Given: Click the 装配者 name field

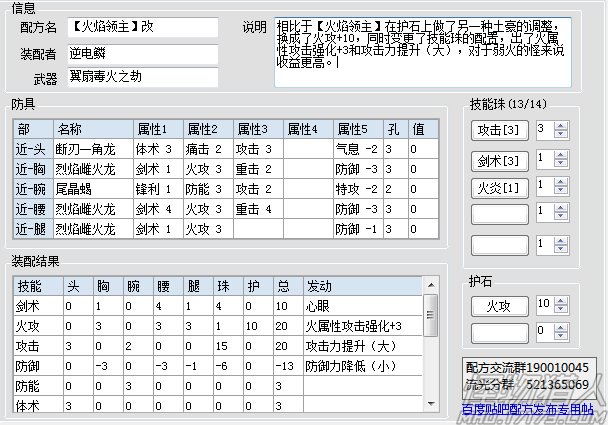Looking at the screenshot, I should tap(142, 53).
